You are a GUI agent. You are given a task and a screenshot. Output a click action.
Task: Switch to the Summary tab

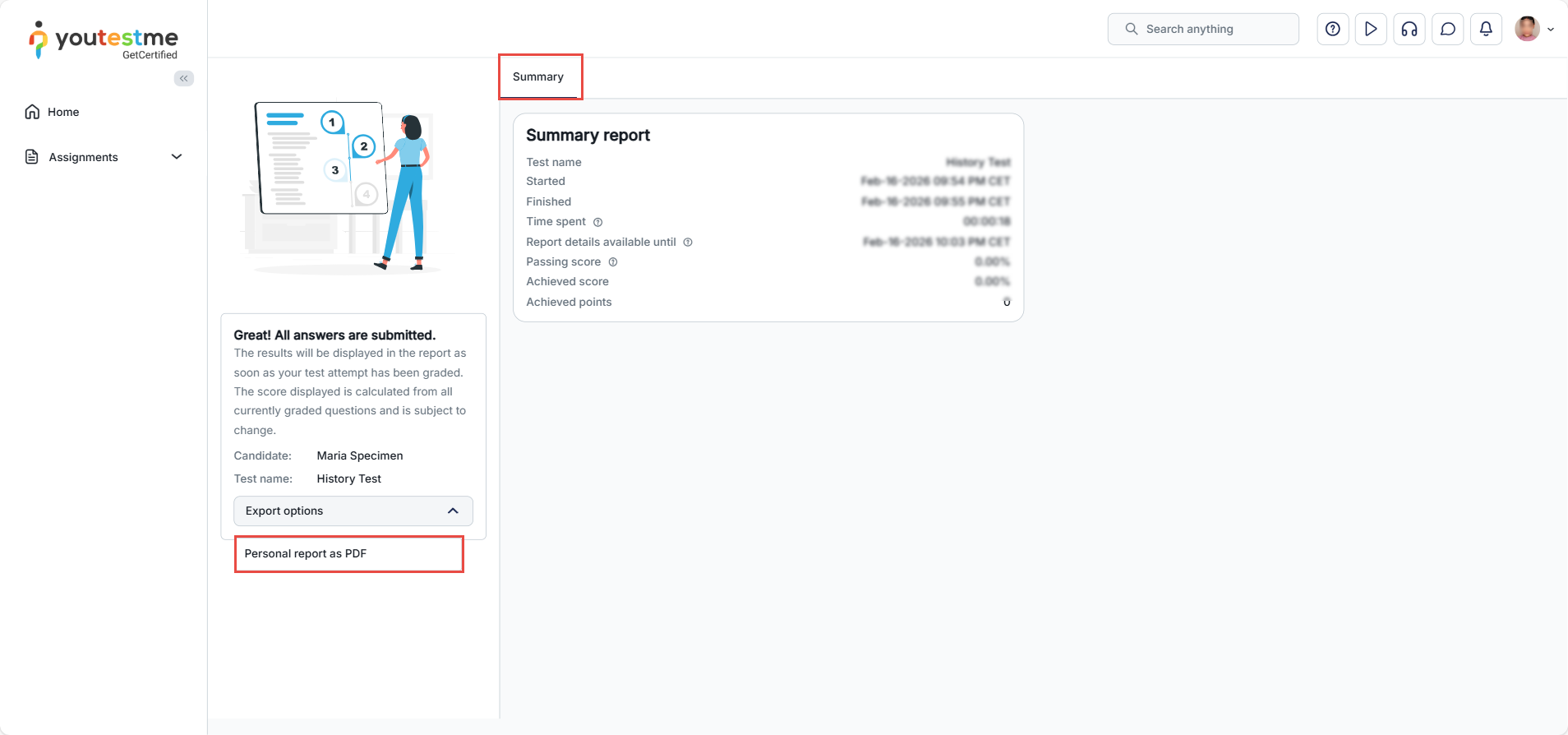(538, 77)
